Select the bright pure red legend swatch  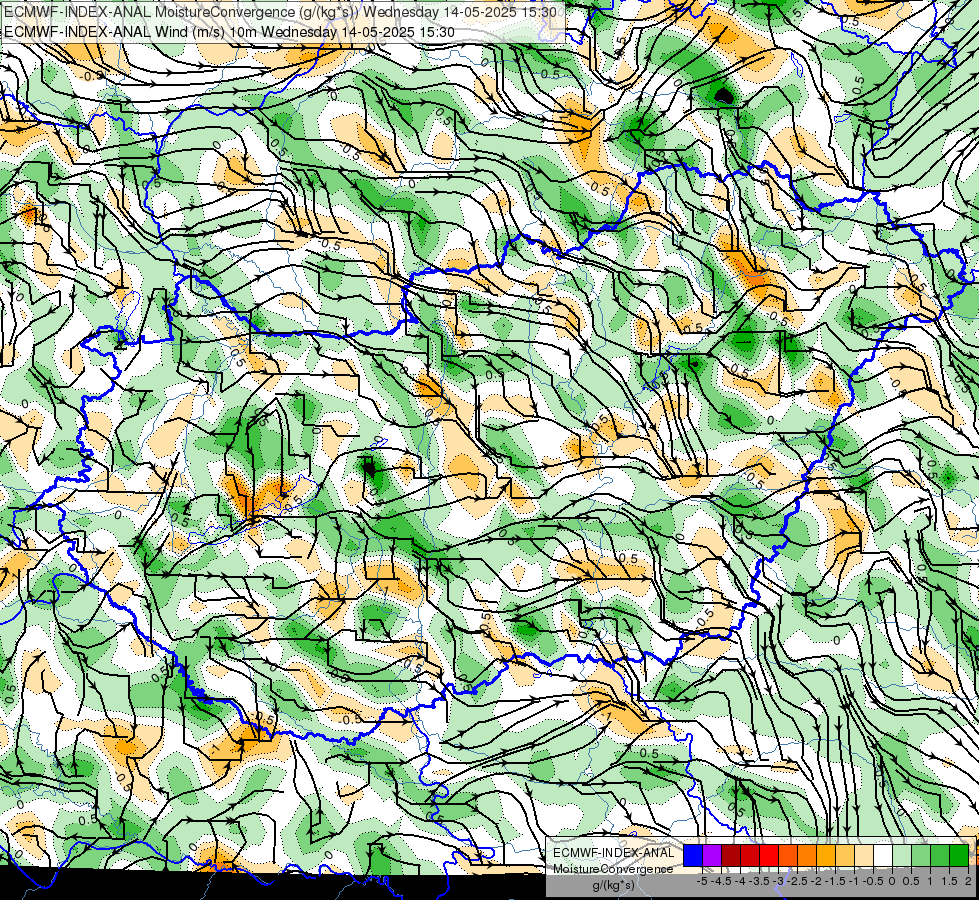[769, 855]
